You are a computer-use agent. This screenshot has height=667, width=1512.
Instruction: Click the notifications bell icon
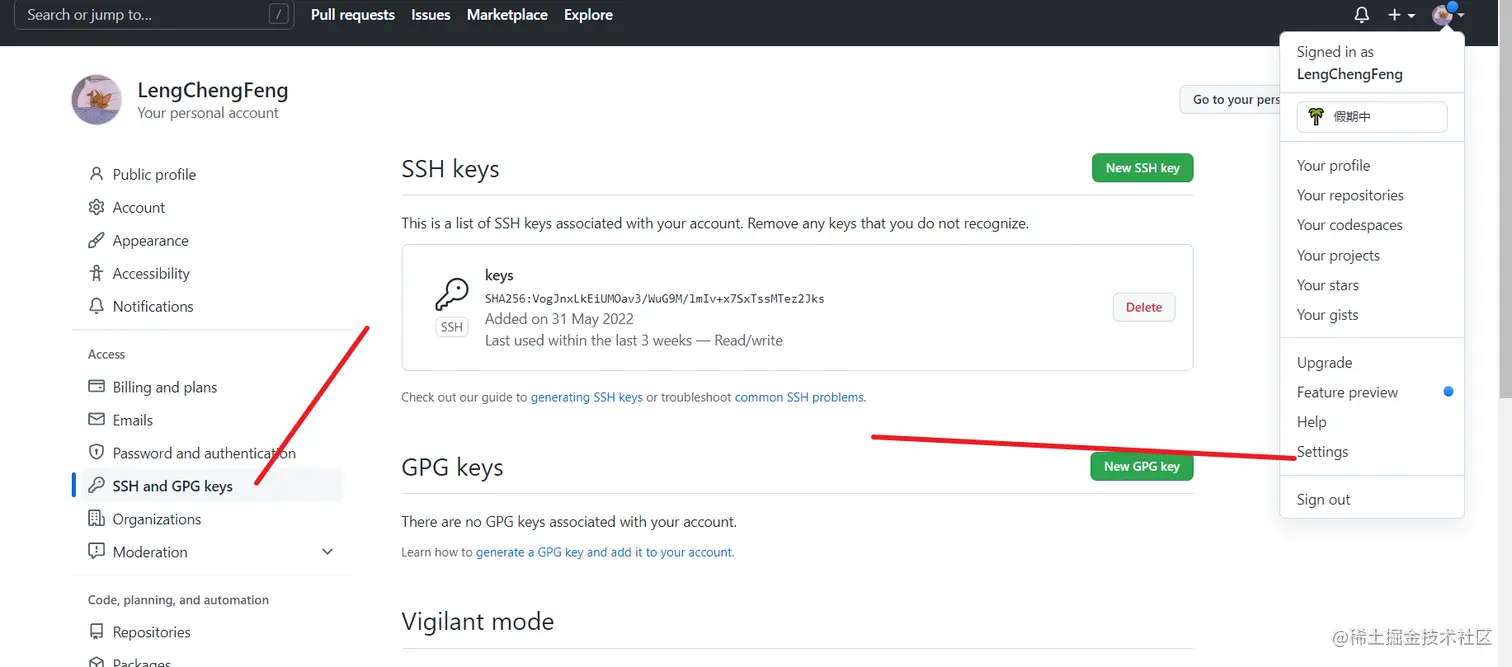(x=1361, y=15)
